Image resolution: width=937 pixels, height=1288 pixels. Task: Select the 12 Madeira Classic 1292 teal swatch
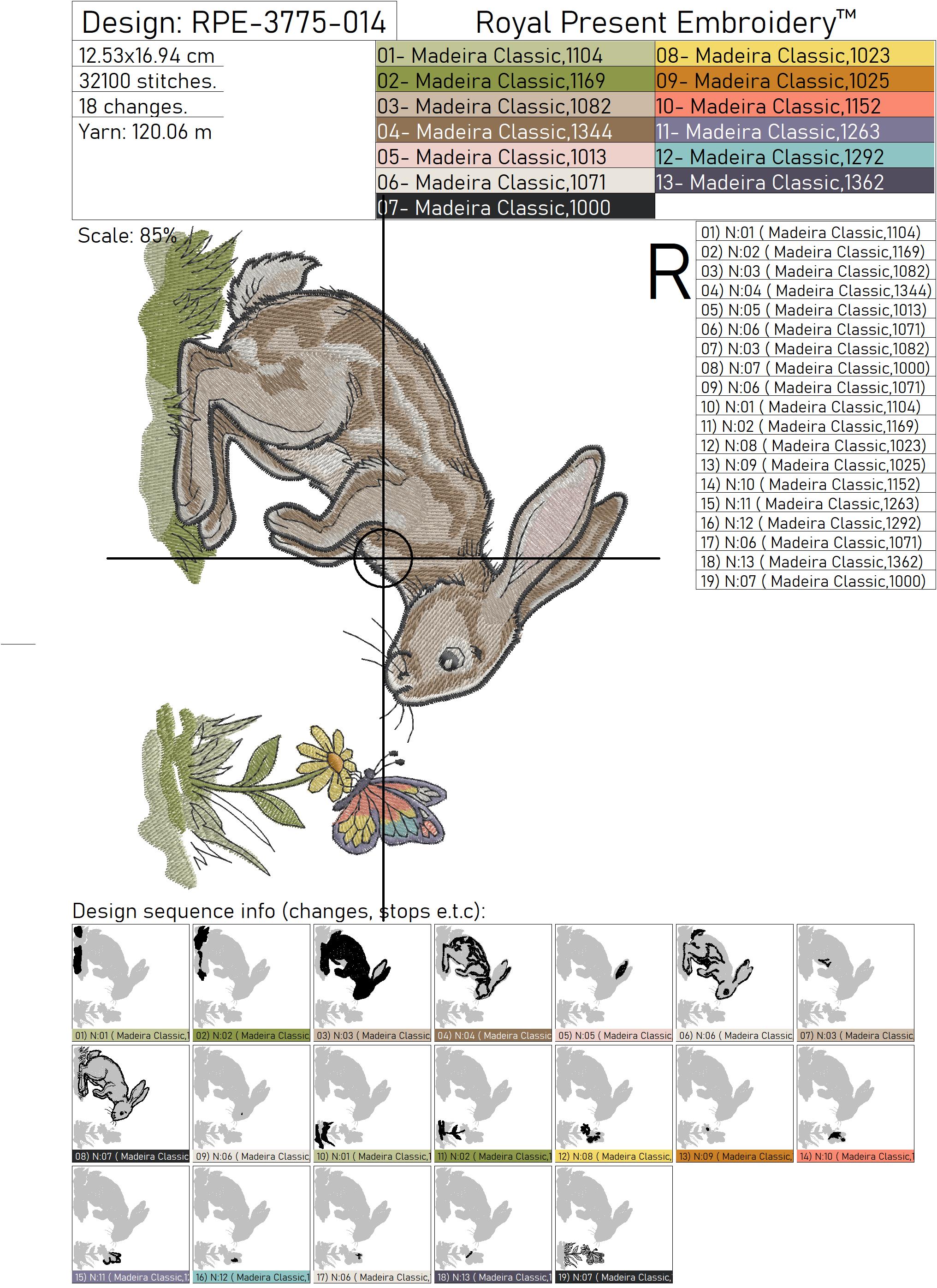click(x=794, y=157)
